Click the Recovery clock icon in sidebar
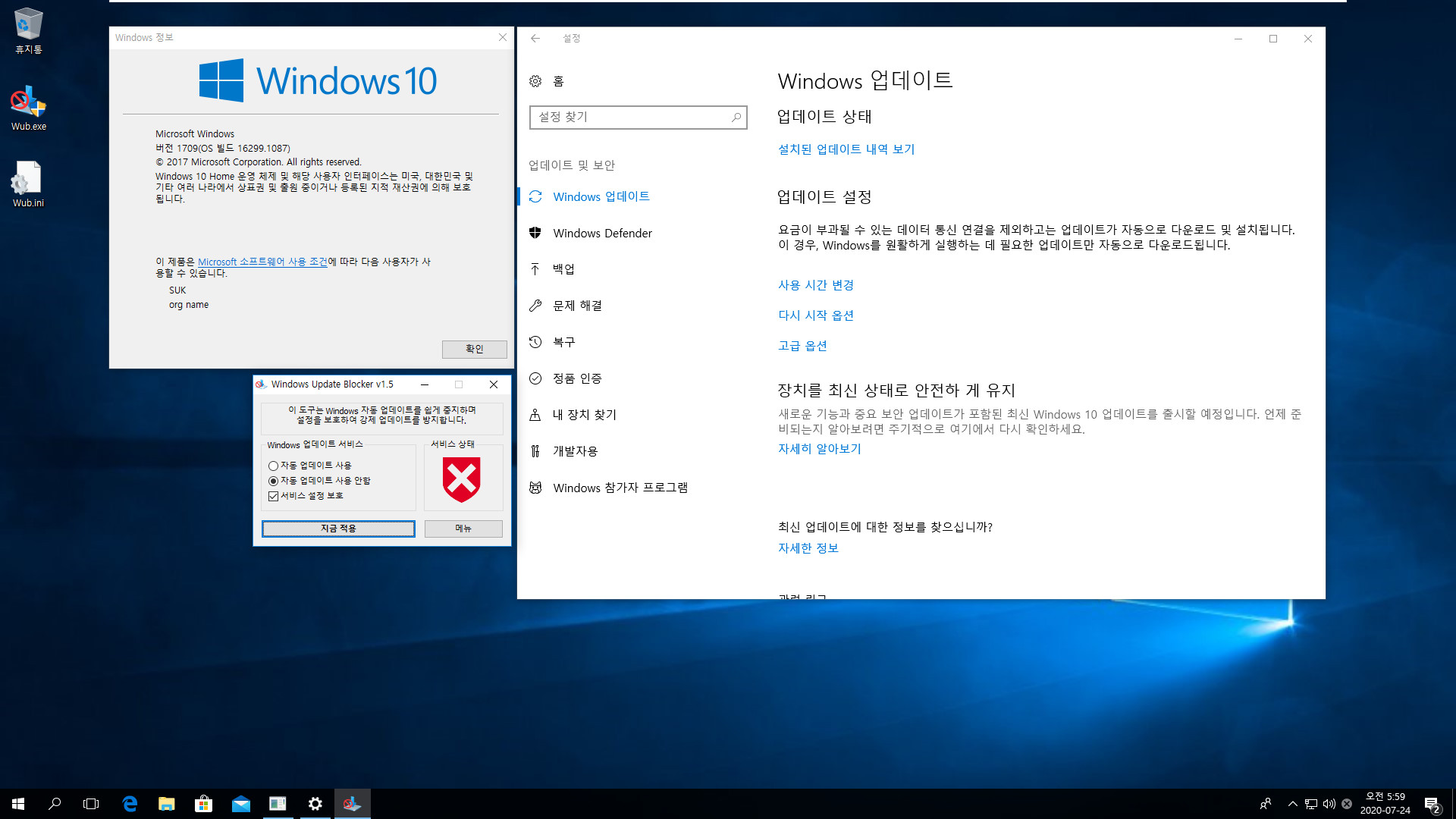 point(535,342)
